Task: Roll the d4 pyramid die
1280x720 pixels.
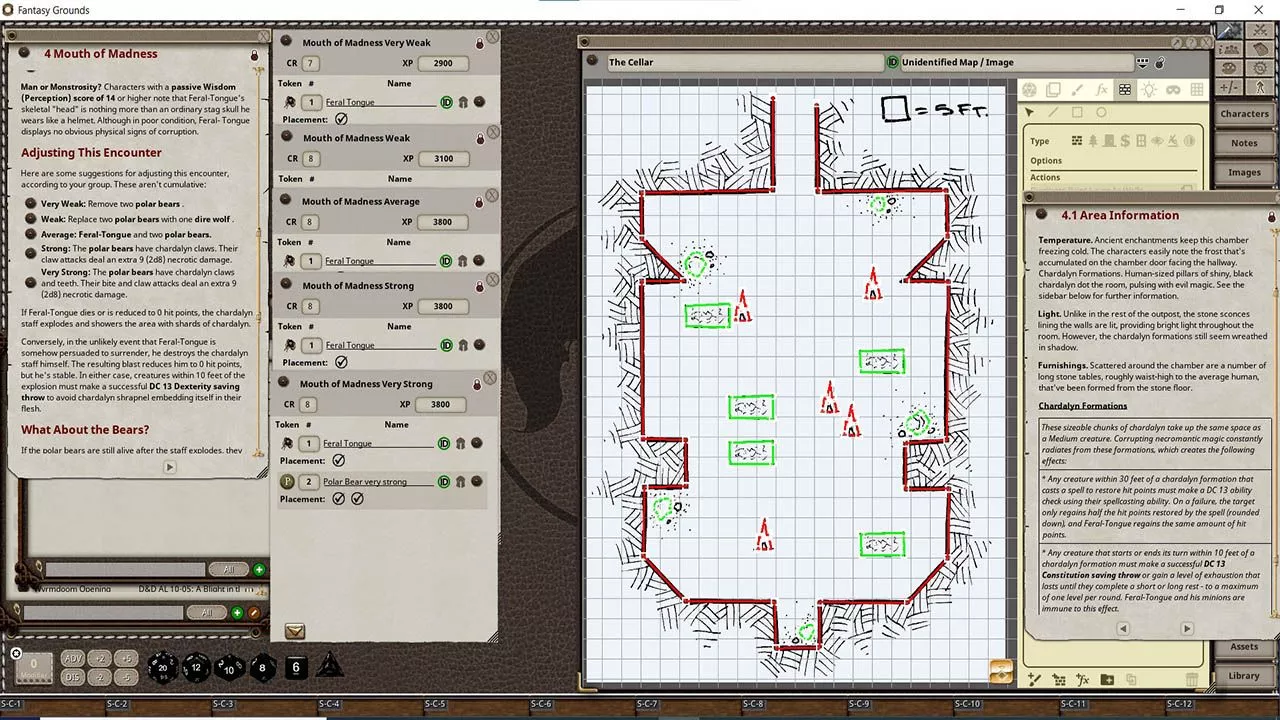Action: tap(331, 666)
